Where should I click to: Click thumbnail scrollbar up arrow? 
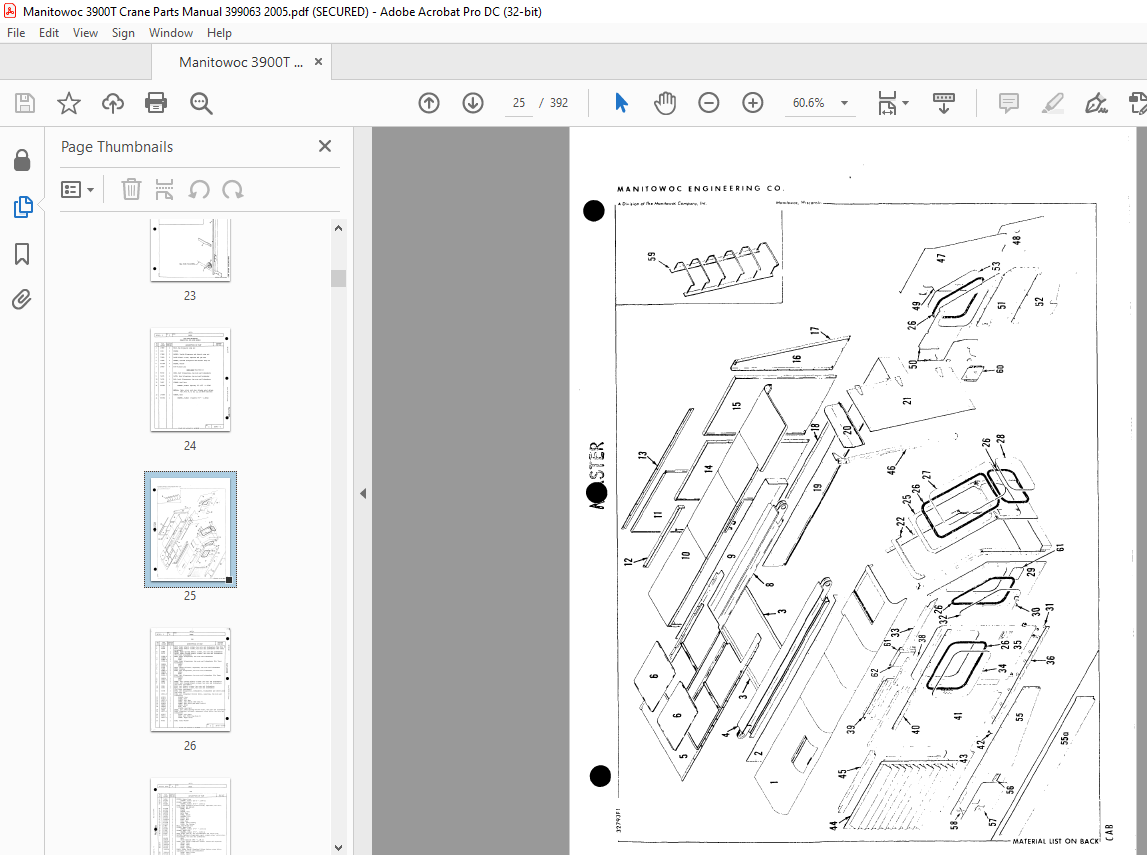point(338,228)
